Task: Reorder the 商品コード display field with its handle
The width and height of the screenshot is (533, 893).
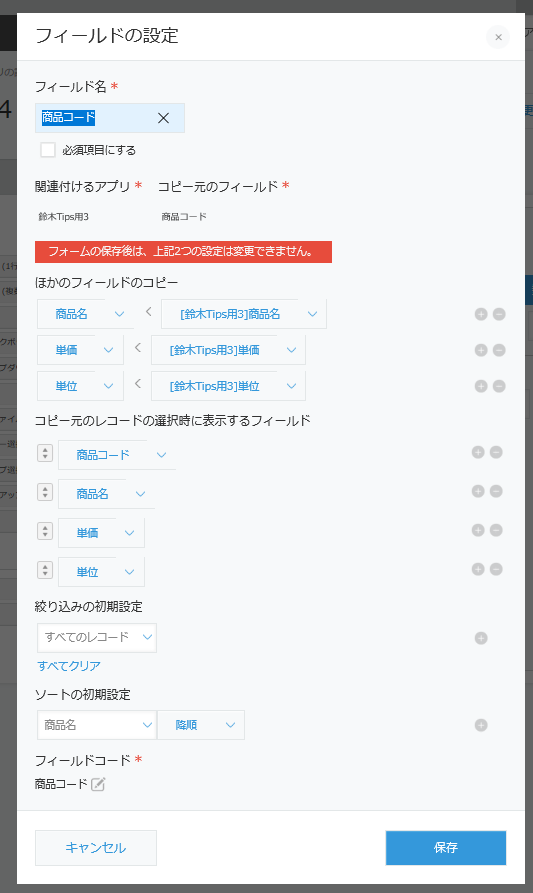Action: 45,453
